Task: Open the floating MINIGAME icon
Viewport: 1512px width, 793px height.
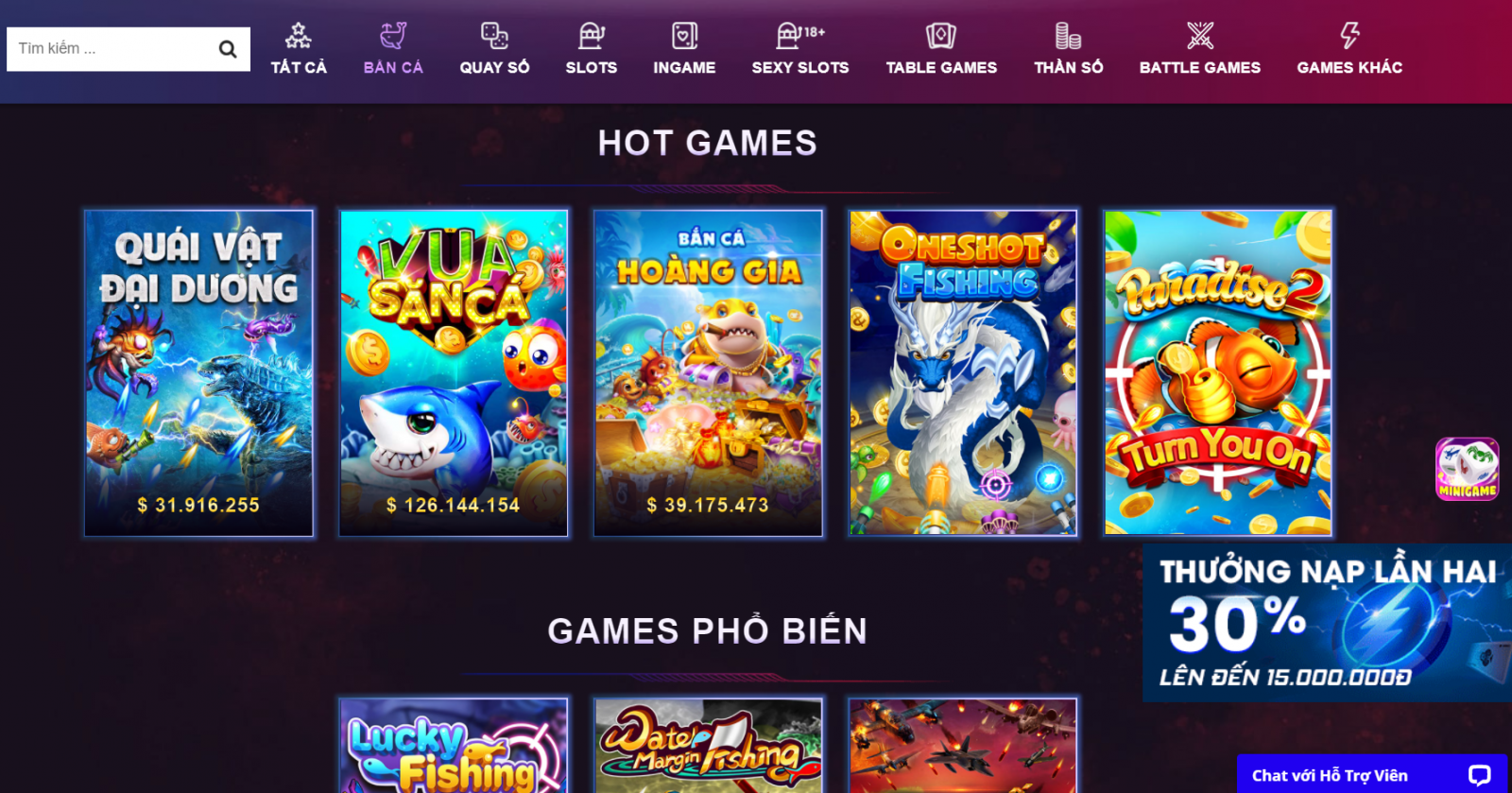Action: coord(1468,469)
